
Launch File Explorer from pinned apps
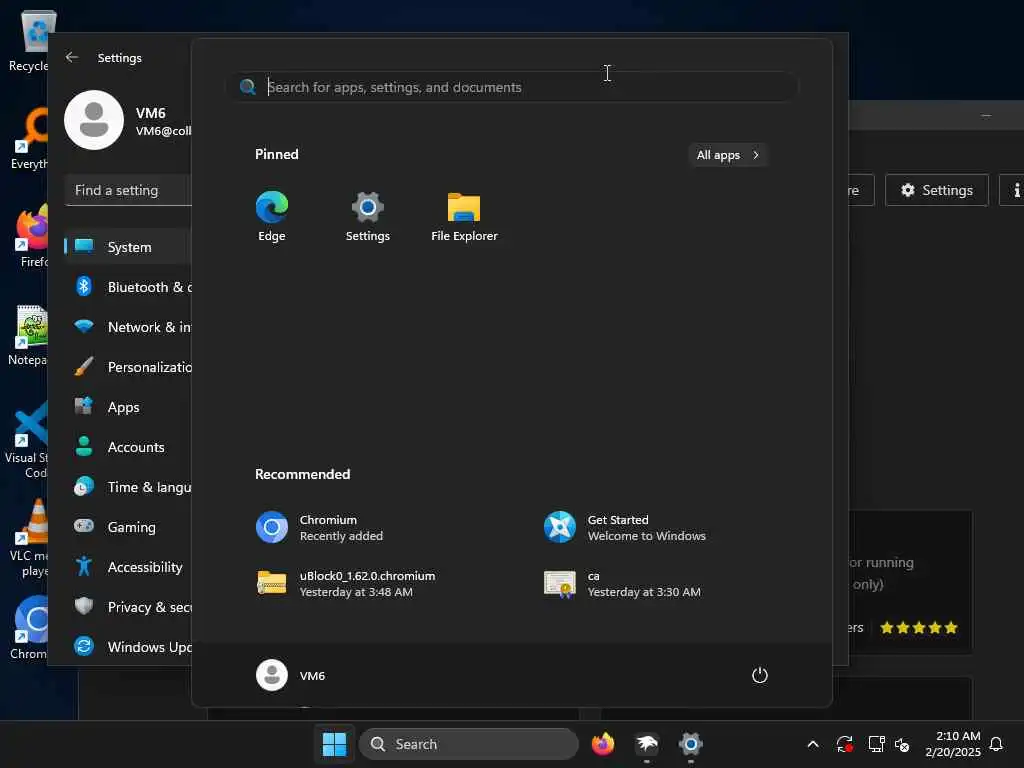coord(464,216)
